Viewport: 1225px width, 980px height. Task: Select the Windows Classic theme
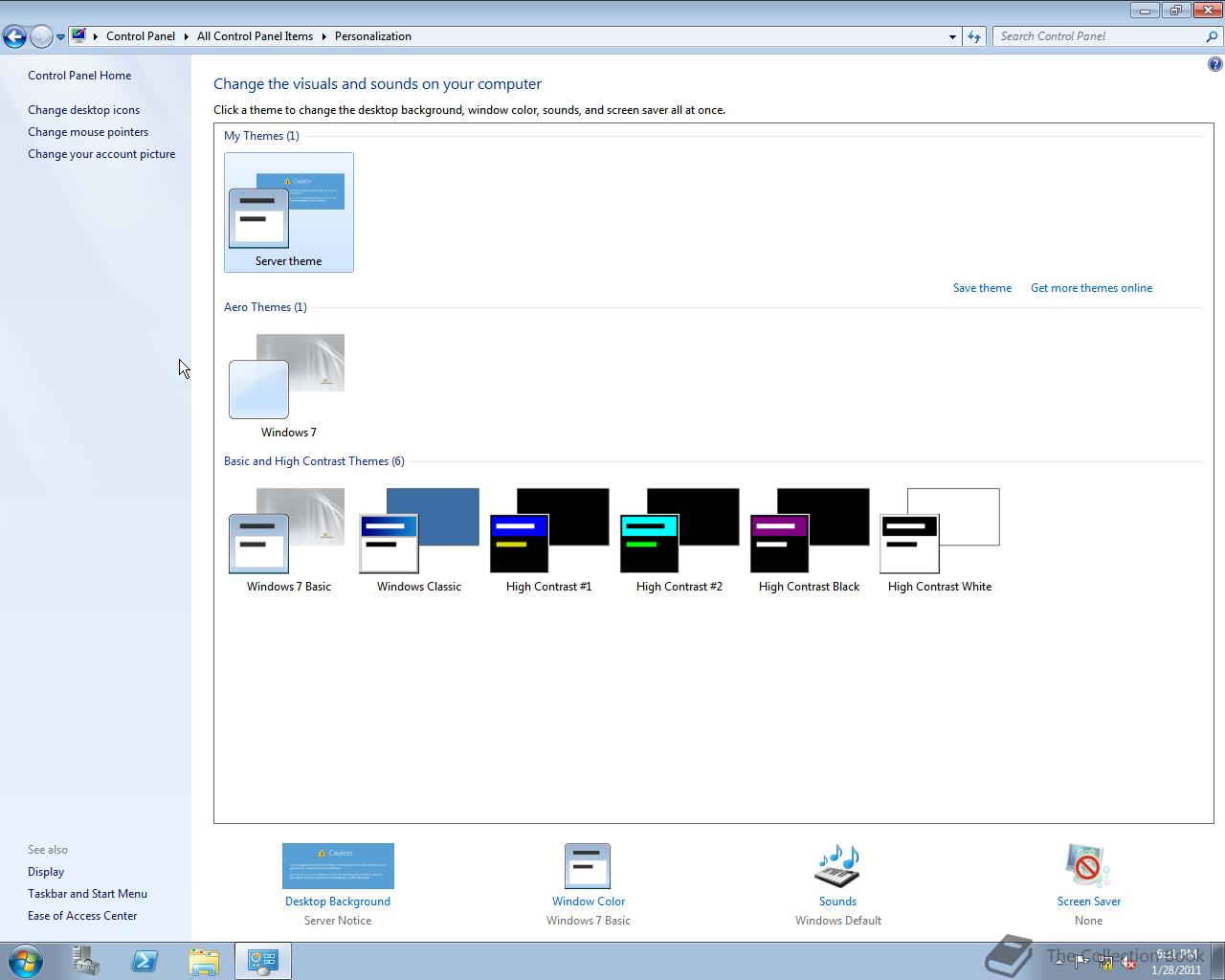pos(419,540)
